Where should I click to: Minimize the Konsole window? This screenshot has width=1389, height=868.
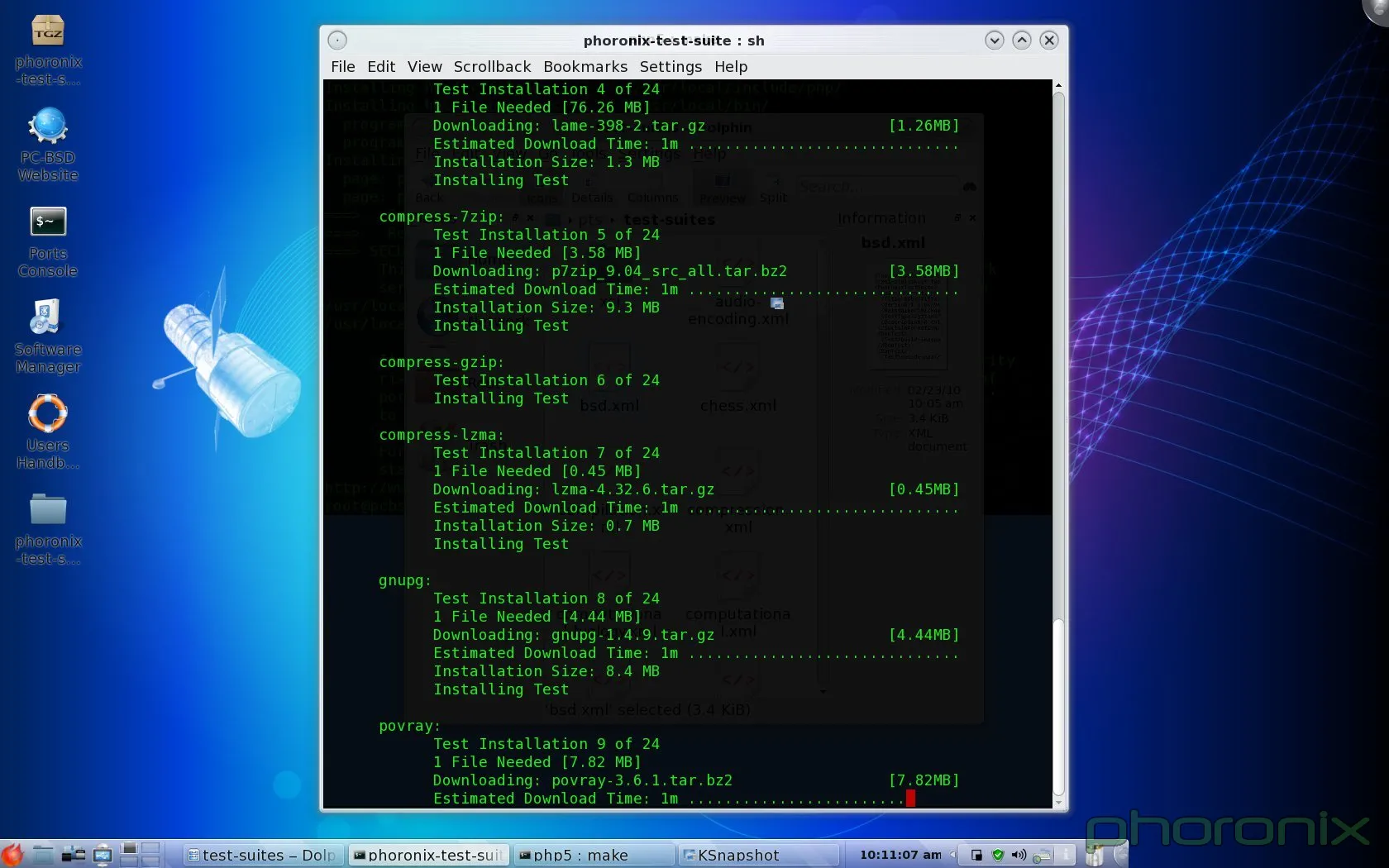point(995,40)
